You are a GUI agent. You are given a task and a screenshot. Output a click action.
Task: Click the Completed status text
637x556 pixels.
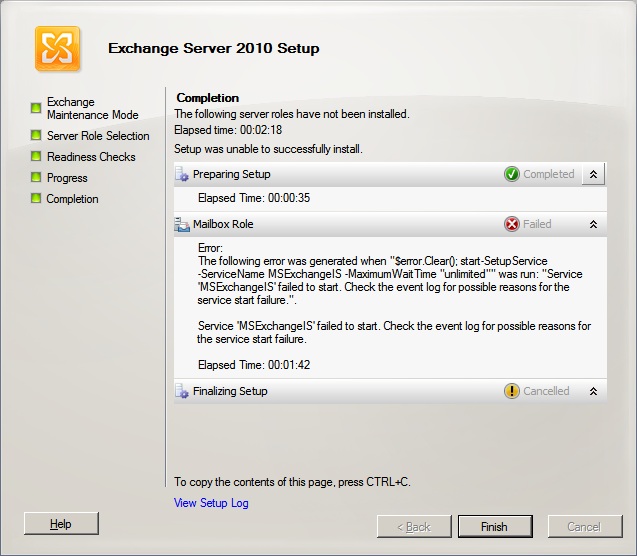[x=548, y=174]
